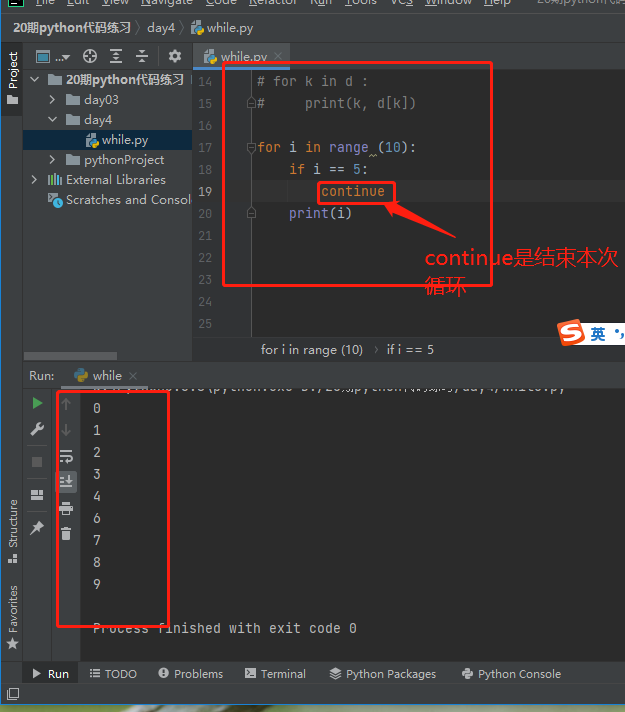
Task: Open run configuration wrench icon
Action: click(x=37, y=429)
